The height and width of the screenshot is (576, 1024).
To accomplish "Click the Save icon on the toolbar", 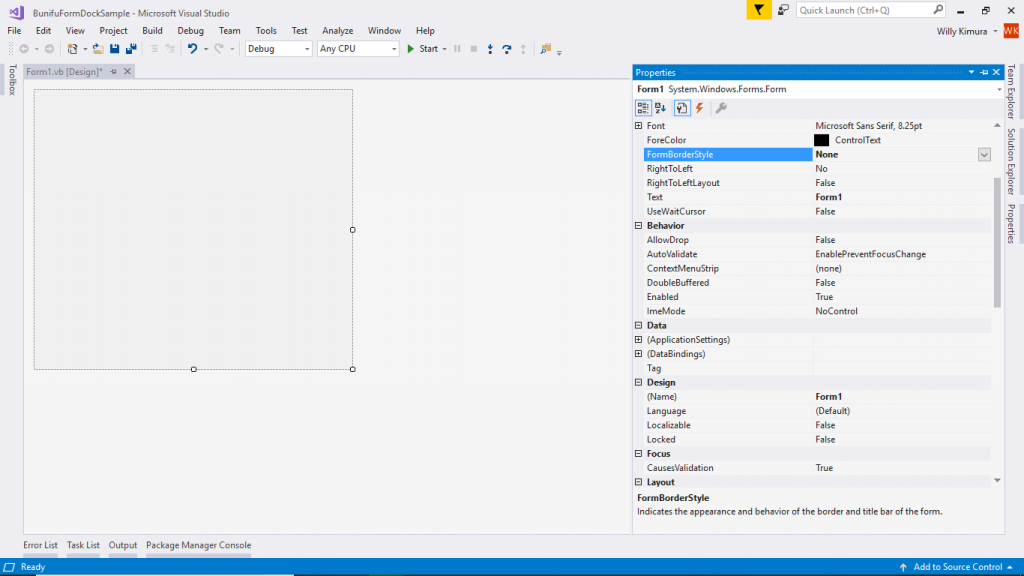I will click(114, 48).
